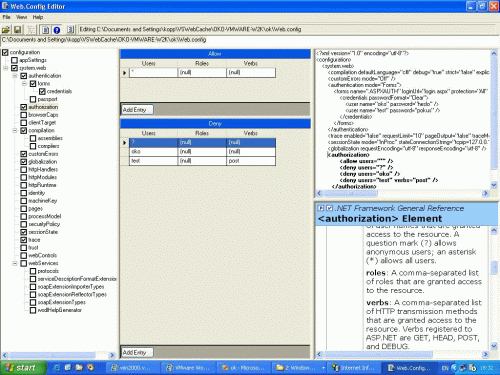This screenshot has width=500, height=375.
Task: Click the Users column header in Allow table
Action: 149,63
